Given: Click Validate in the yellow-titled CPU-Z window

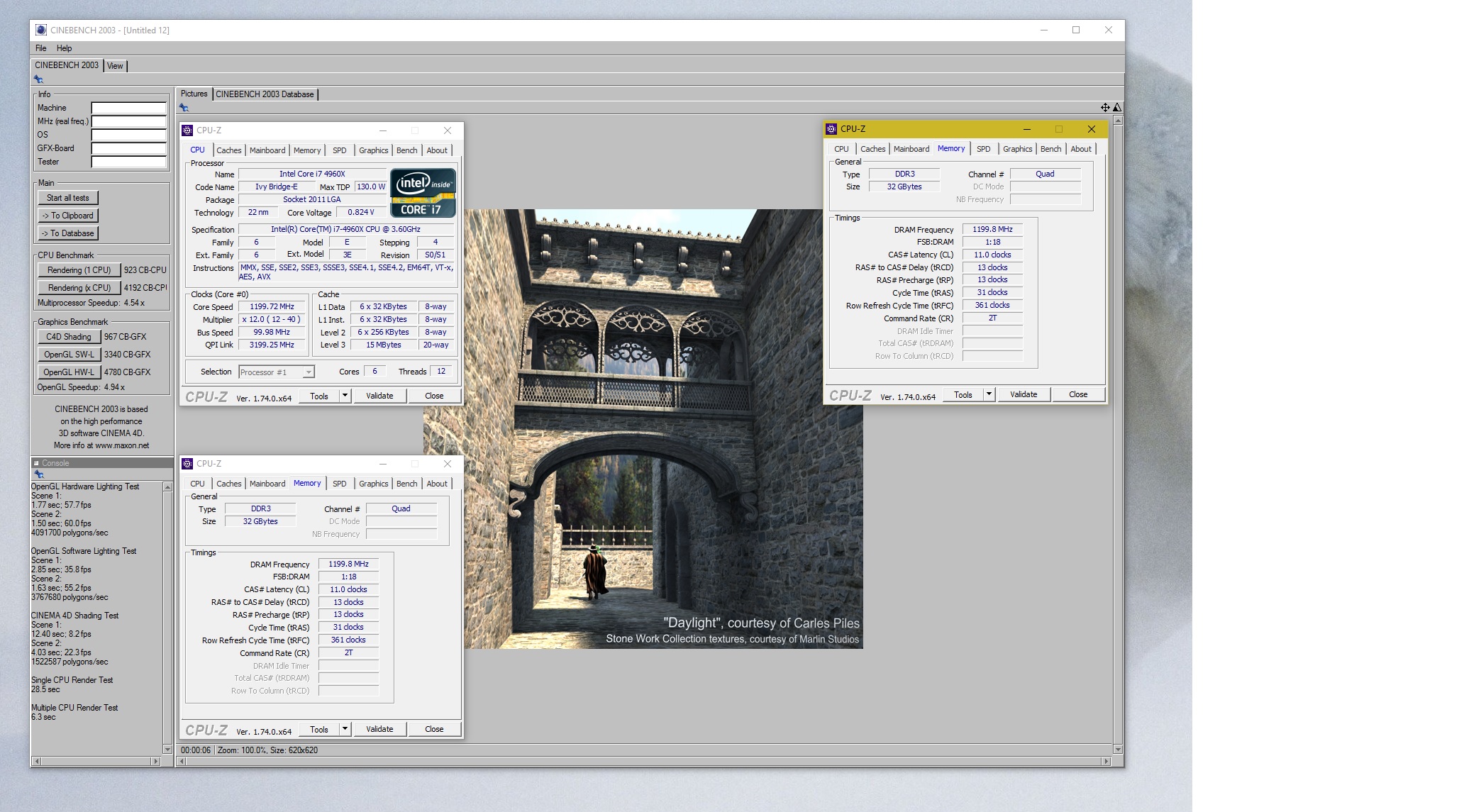Looking at the screenshot, I should [1024, 394].
